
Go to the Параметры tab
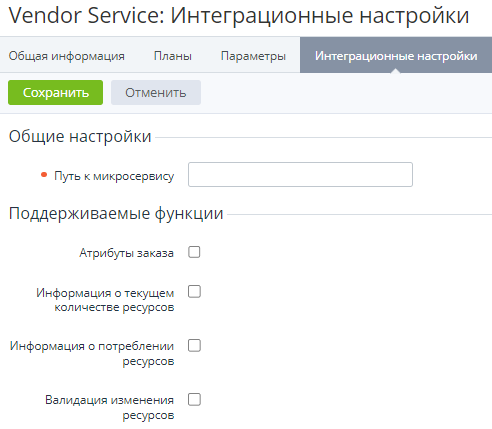[253, 56]
